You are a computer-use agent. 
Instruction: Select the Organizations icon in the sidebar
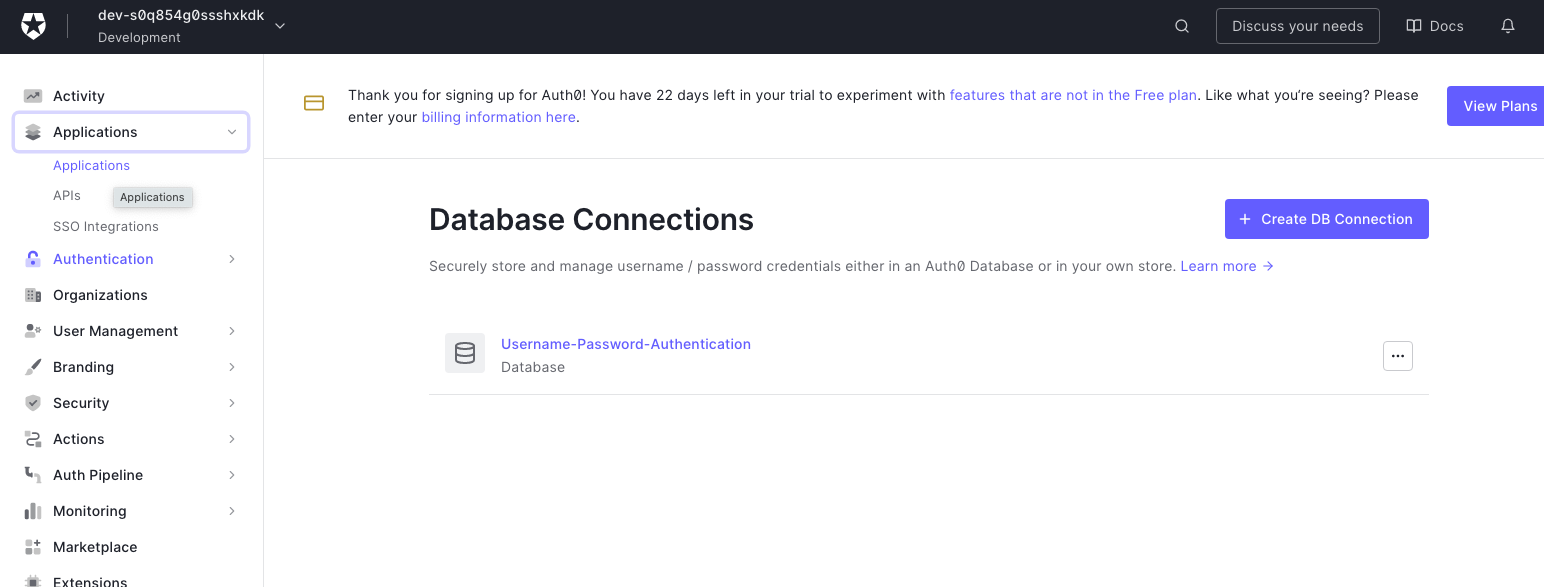point(30,295)
